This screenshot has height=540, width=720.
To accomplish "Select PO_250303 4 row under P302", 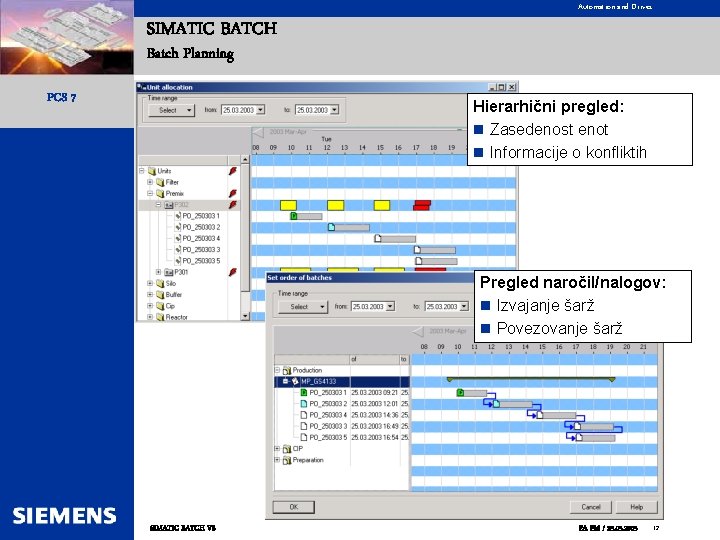I will 201,238.
